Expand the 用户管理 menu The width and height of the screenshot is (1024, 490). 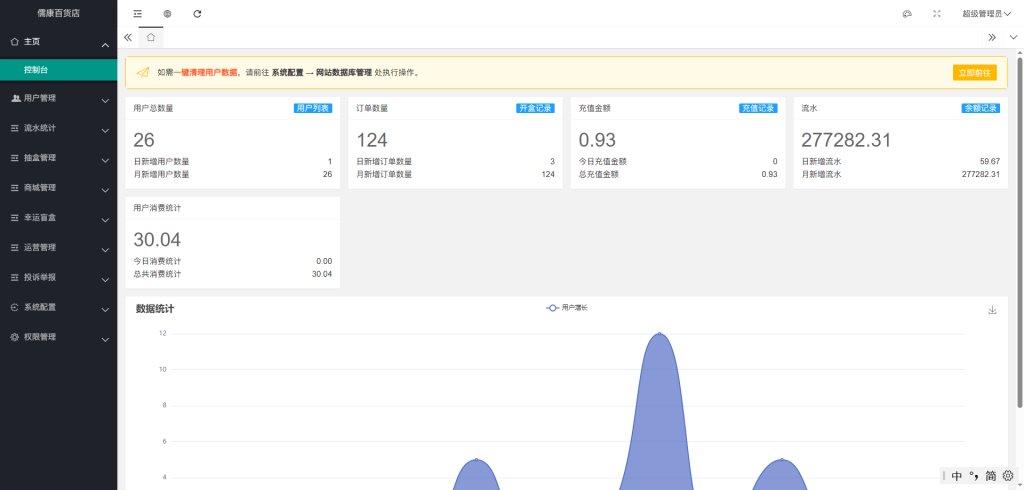59,99
